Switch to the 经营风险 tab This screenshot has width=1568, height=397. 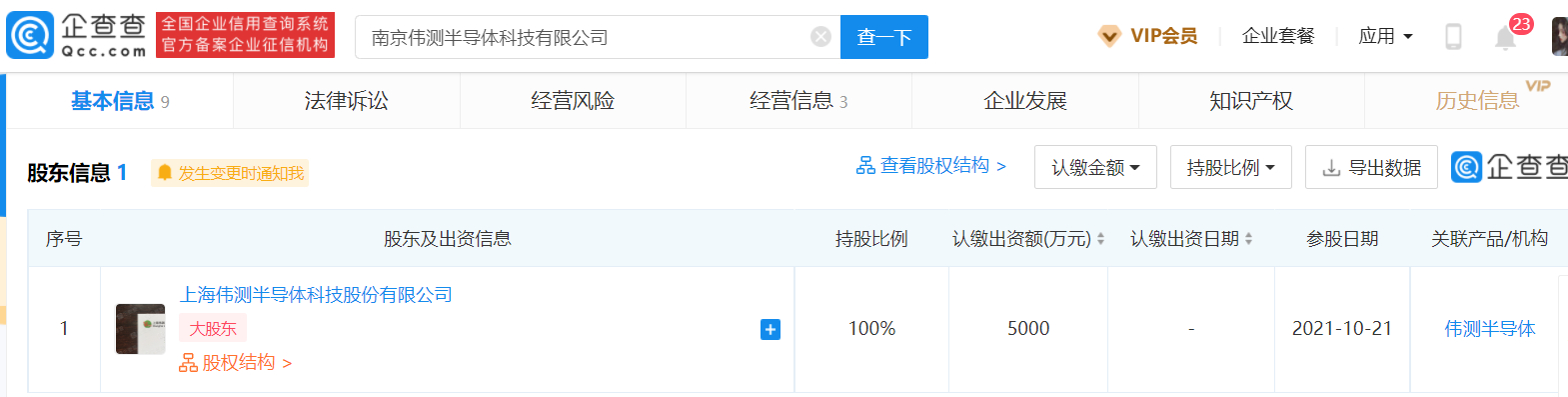(573, 101)
